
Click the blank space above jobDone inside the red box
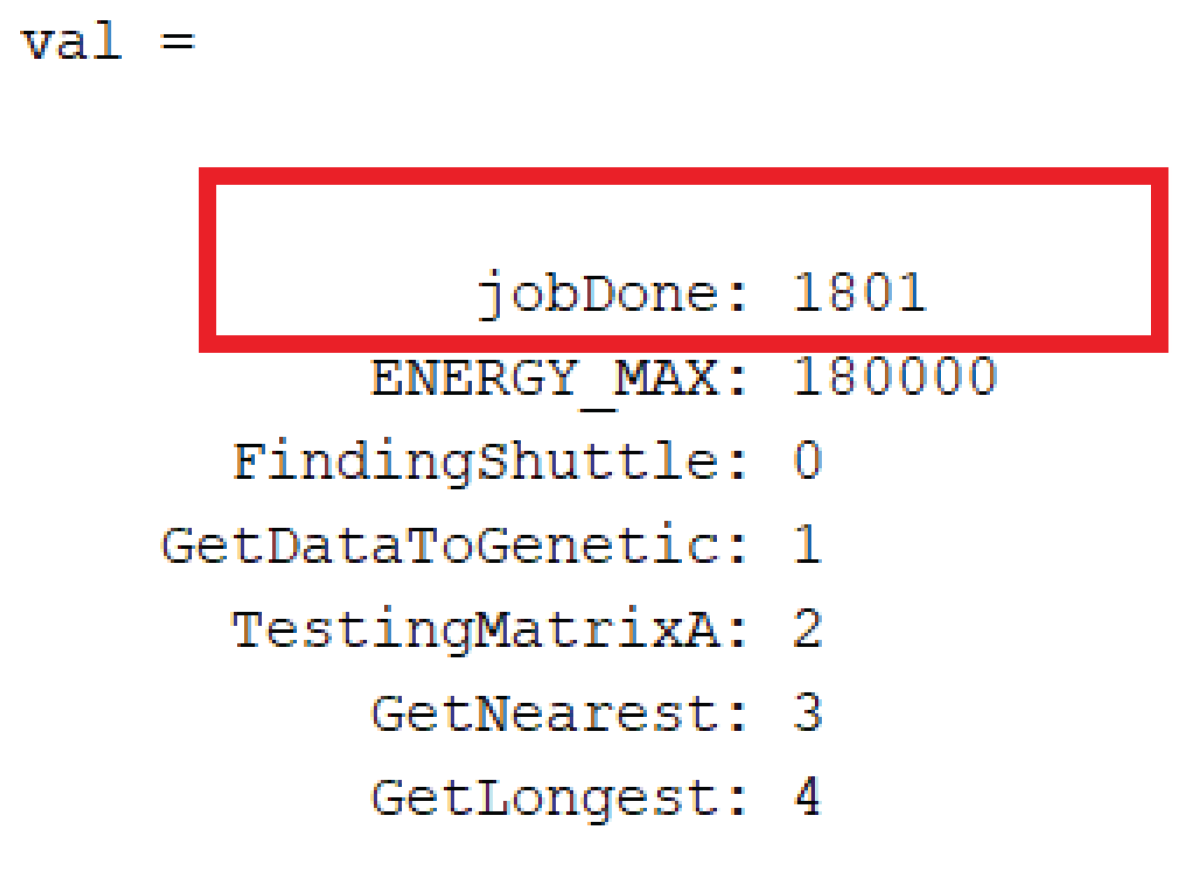click(x=684, y=228)
